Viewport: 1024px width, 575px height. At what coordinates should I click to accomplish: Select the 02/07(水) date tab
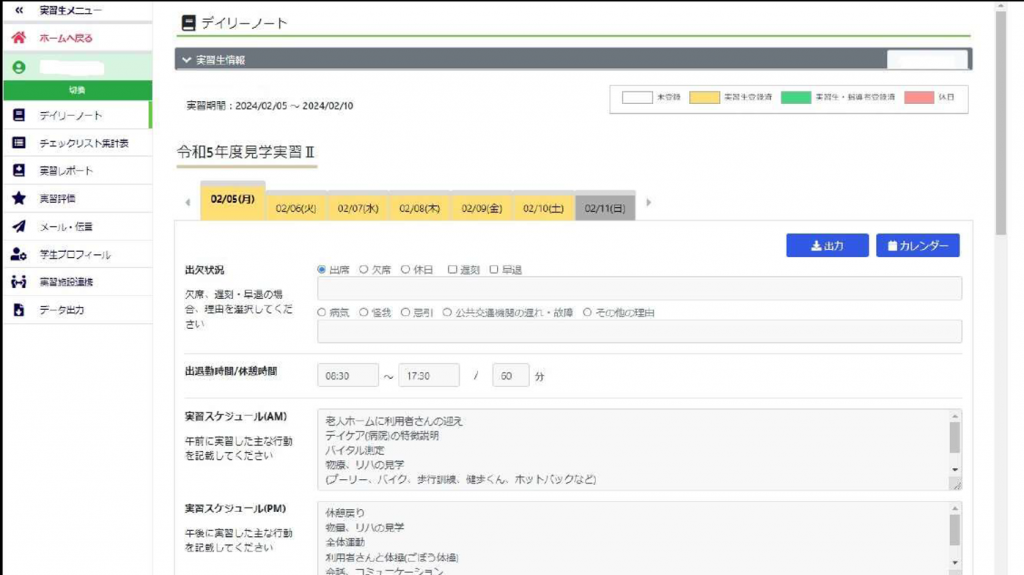358,208
